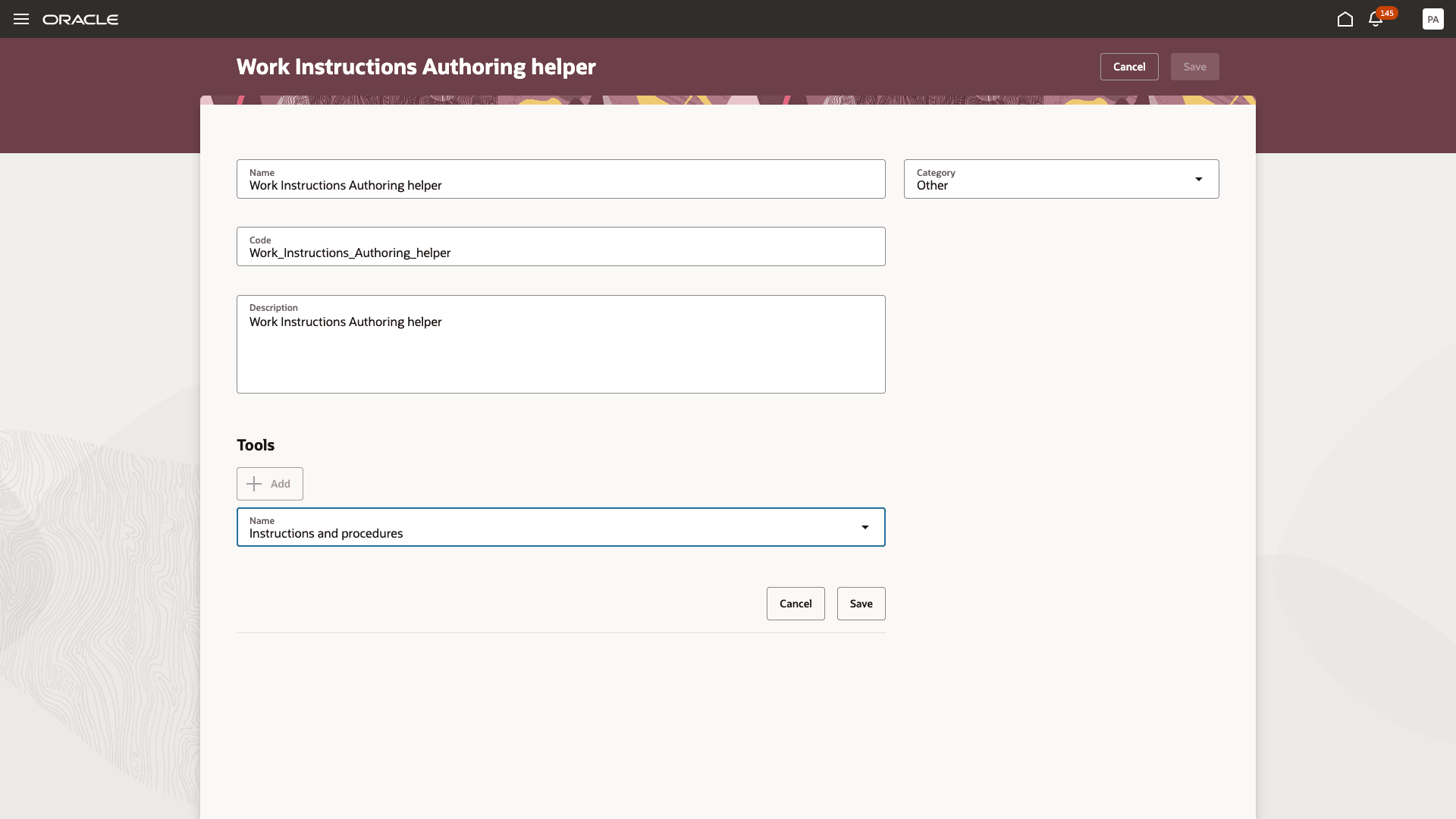Click the Oracle logo
1456x819 pixels.
pyautogui.click(x=80, y=19)
